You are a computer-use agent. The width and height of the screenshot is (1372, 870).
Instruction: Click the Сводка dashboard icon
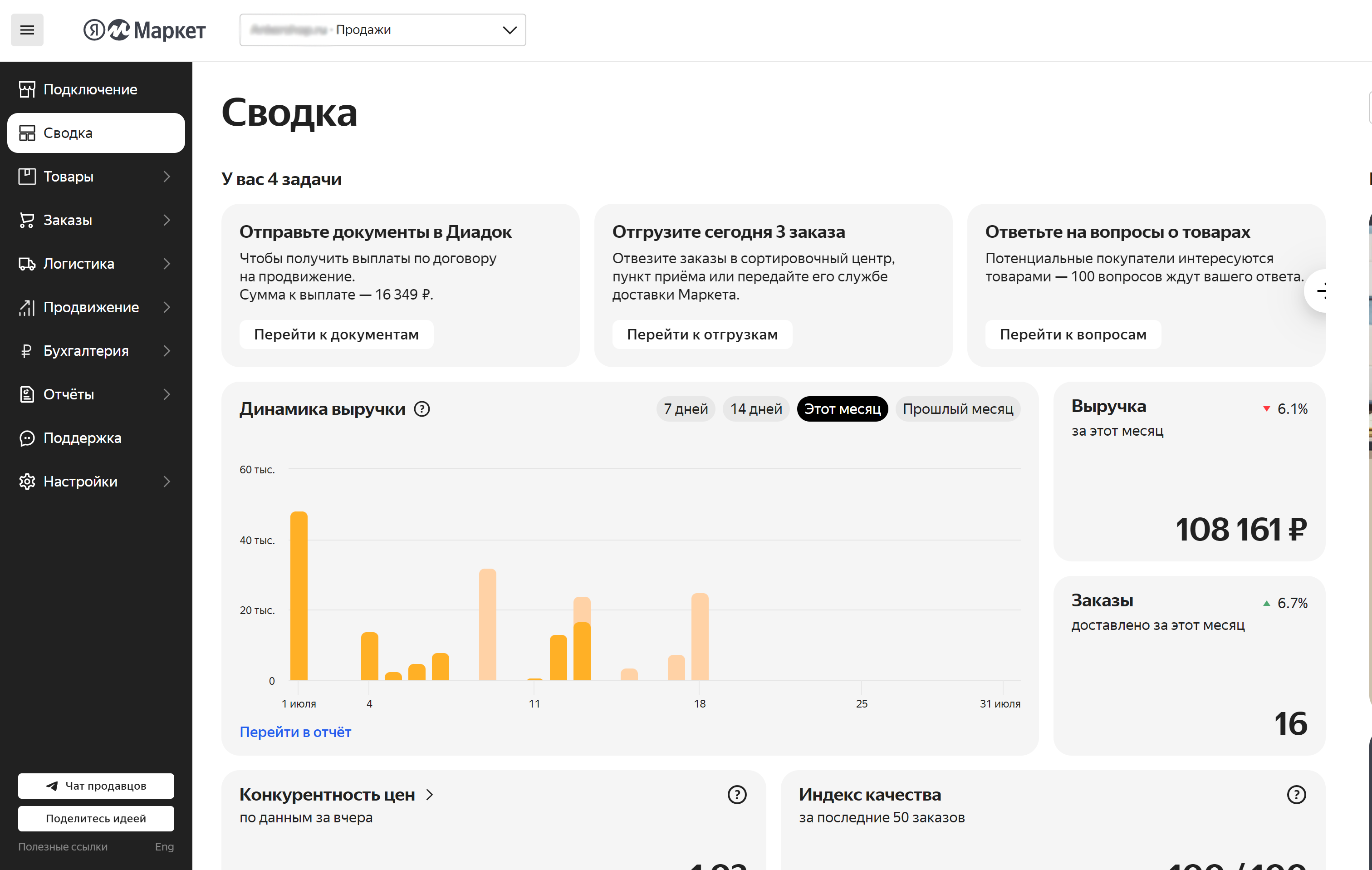click(27, 133)
